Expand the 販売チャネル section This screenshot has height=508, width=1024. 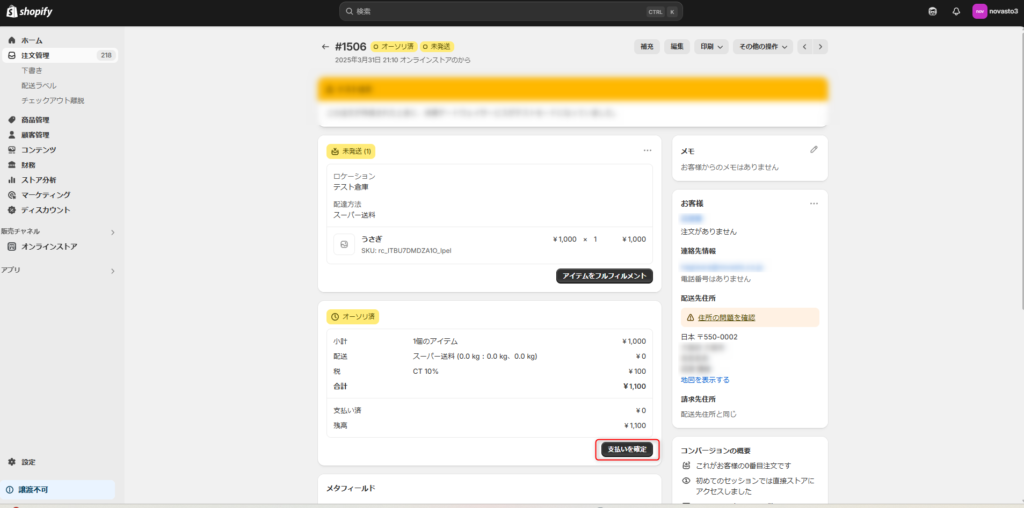click(112, 232)
